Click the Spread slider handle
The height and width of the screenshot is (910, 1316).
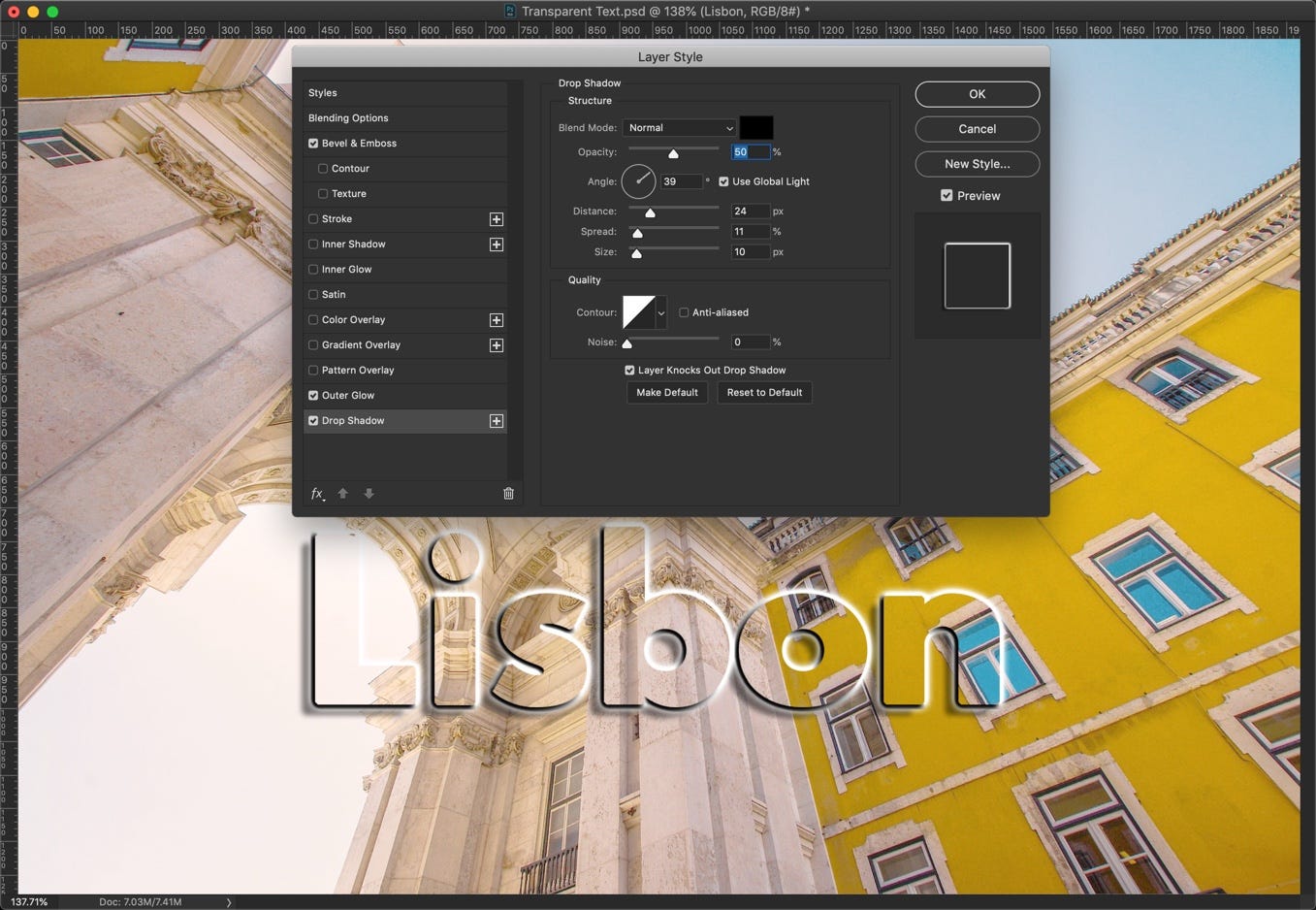[x=637, y=234]
